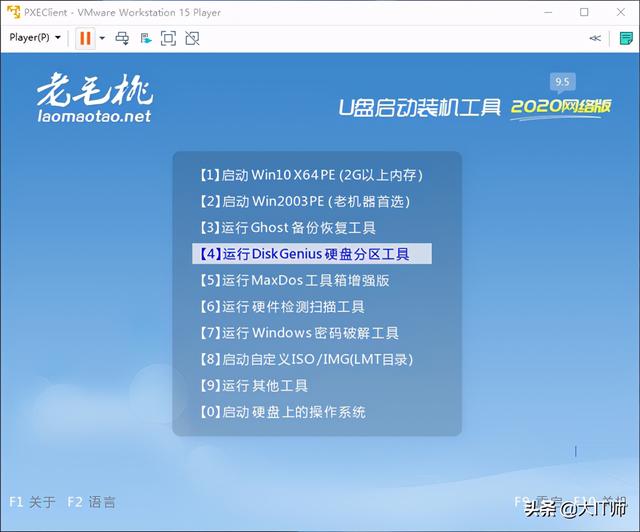This screenshot has height=532, width=640.
Task: Open the Player(P) menu
Action: pyautogui.click(x=35, y=38)
